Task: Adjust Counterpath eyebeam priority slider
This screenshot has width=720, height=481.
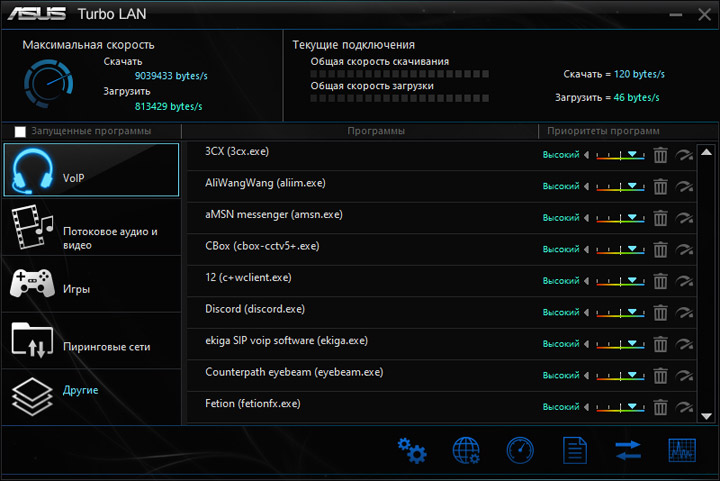Action: click(x=620, y=376)
